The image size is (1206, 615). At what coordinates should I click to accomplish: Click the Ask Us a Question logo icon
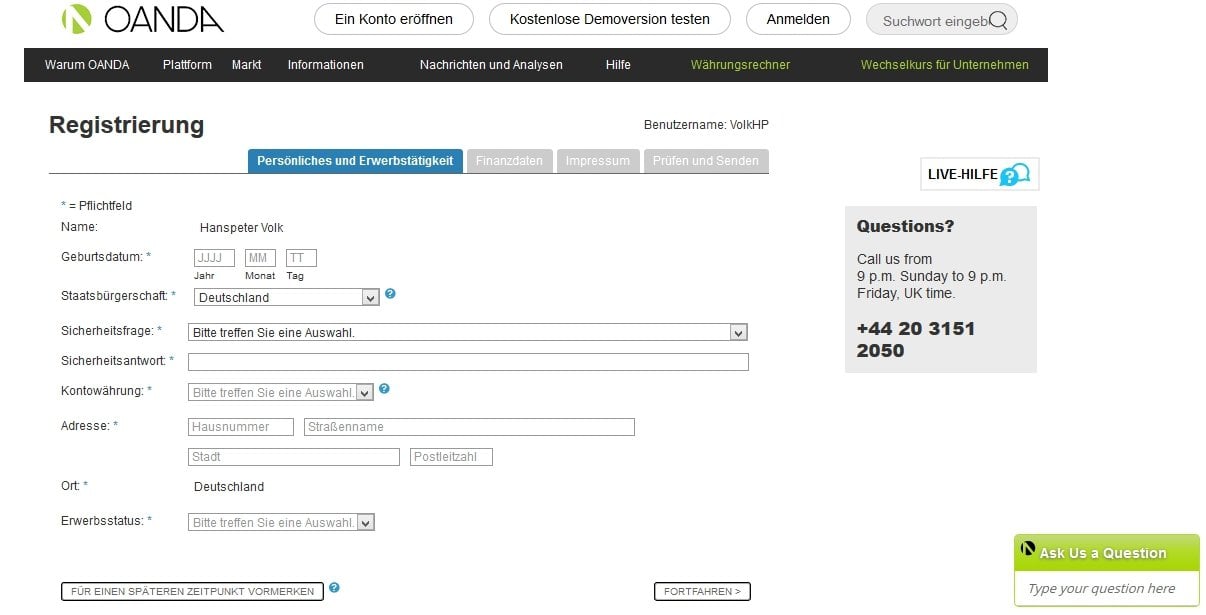1028,549
